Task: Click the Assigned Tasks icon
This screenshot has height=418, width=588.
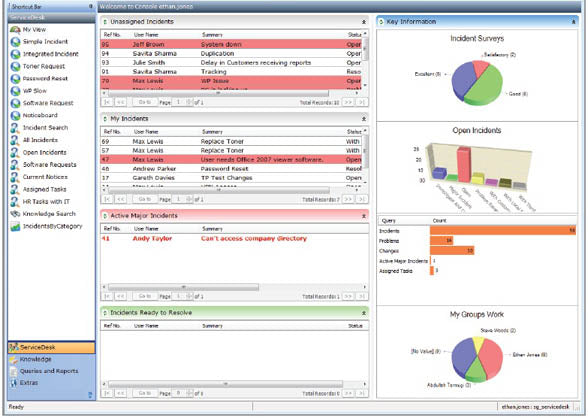Action: click(15, 189)
